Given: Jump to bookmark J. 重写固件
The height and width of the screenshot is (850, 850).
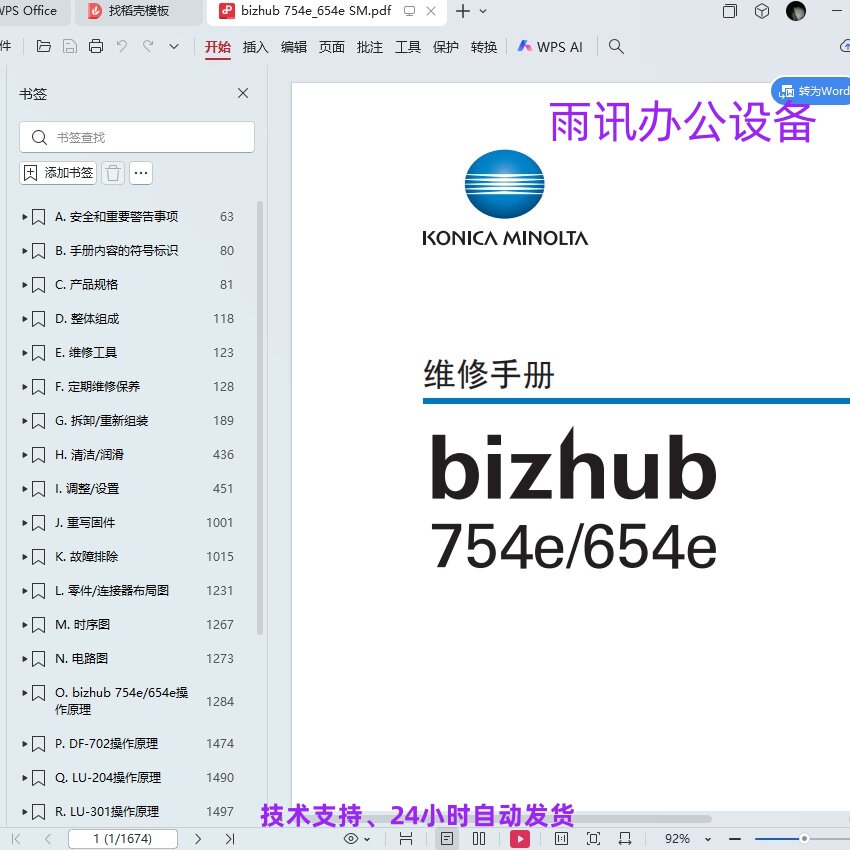Looking at the screenshot, I should click(x=85, y=523).
